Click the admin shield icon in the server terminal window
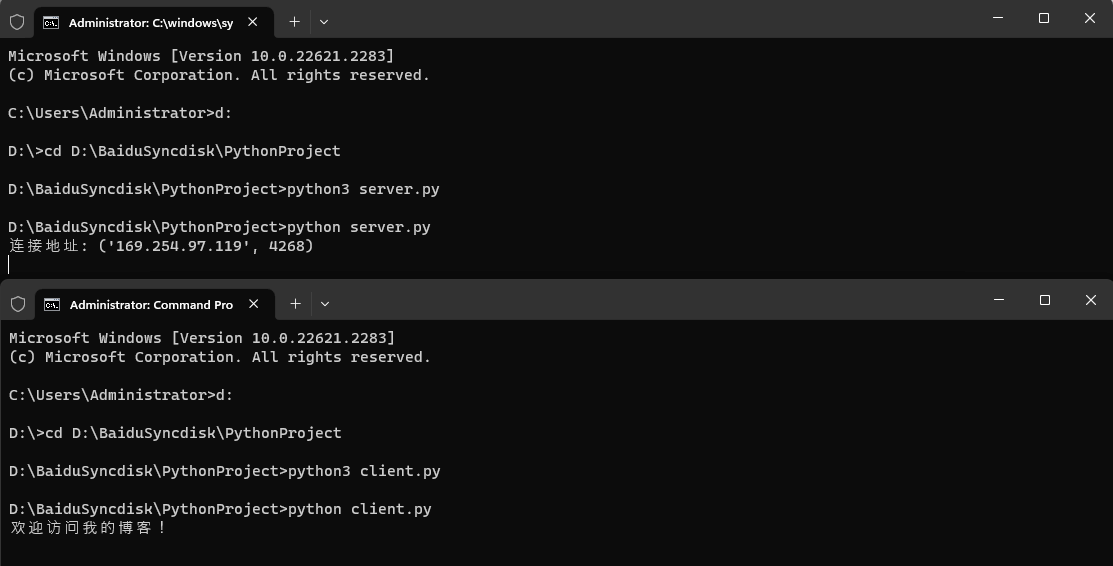The height and width of the screenshot is (566, 1113). click(x=17, y=21)
